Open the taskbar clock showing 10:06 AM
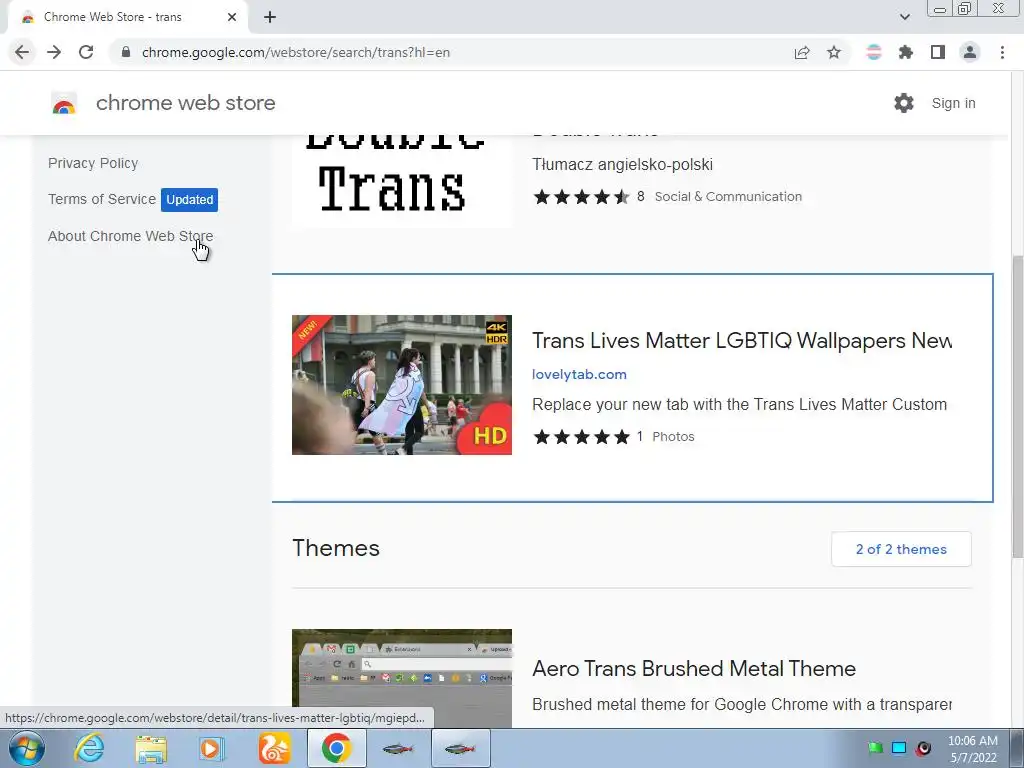The height and width of the screenshot is (768, 1024). (972, 749)
